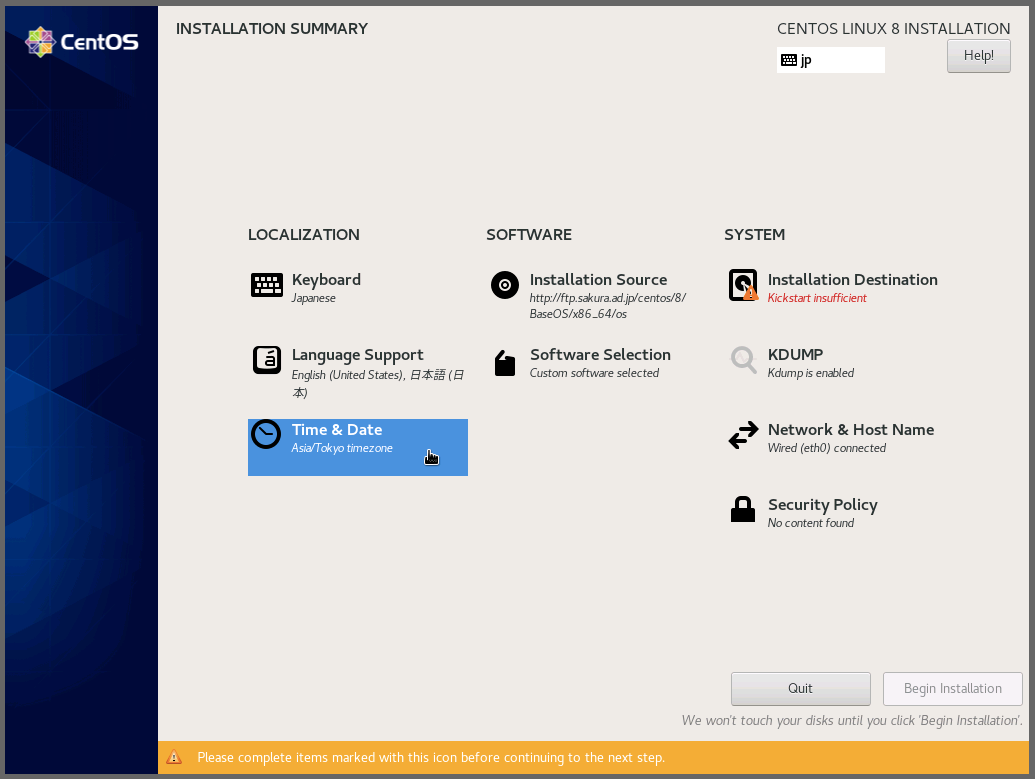Open Language Support via its icon

[x=266, y=360]
